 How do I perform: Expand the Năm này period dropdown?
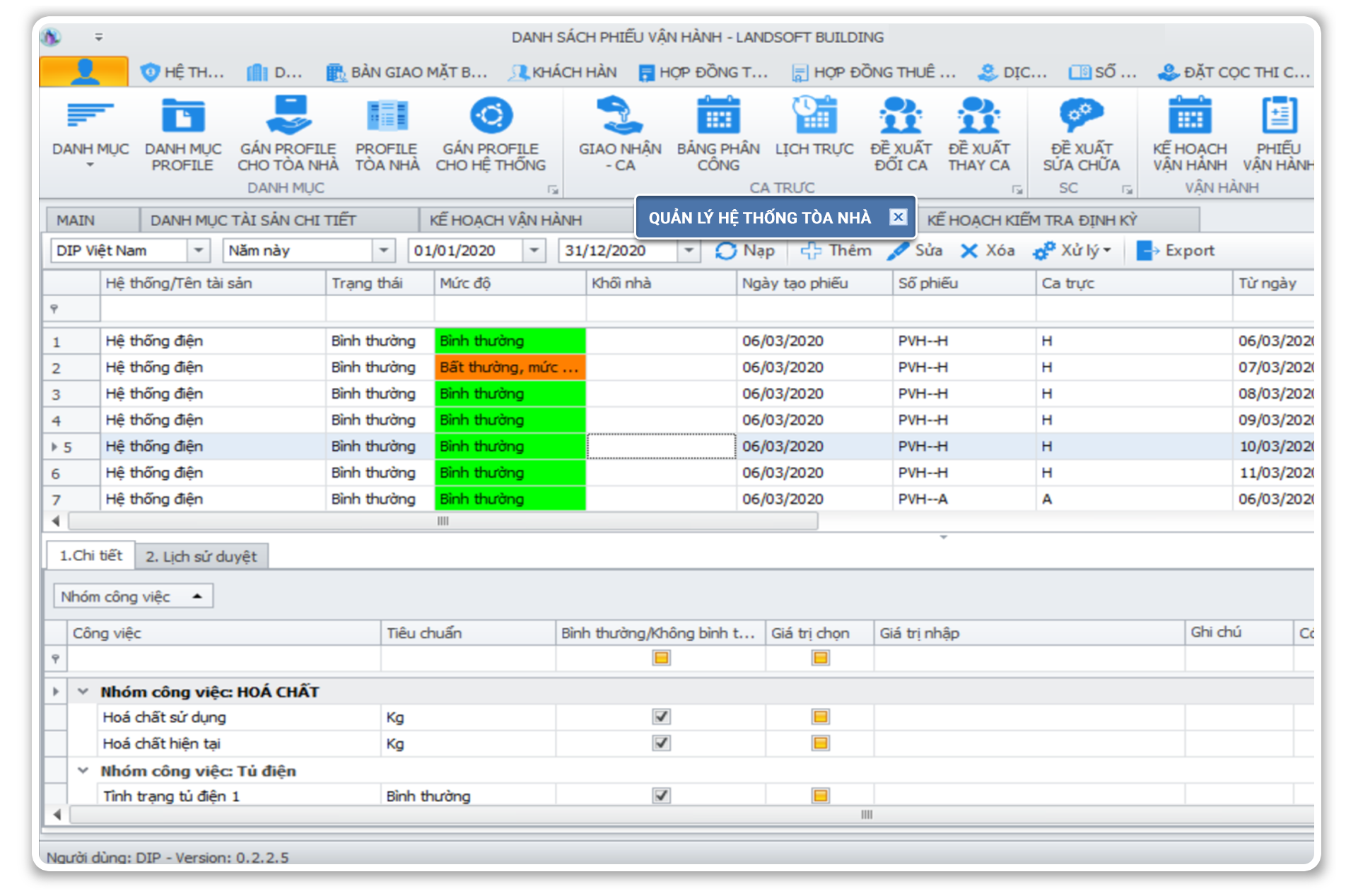point(383,251)
